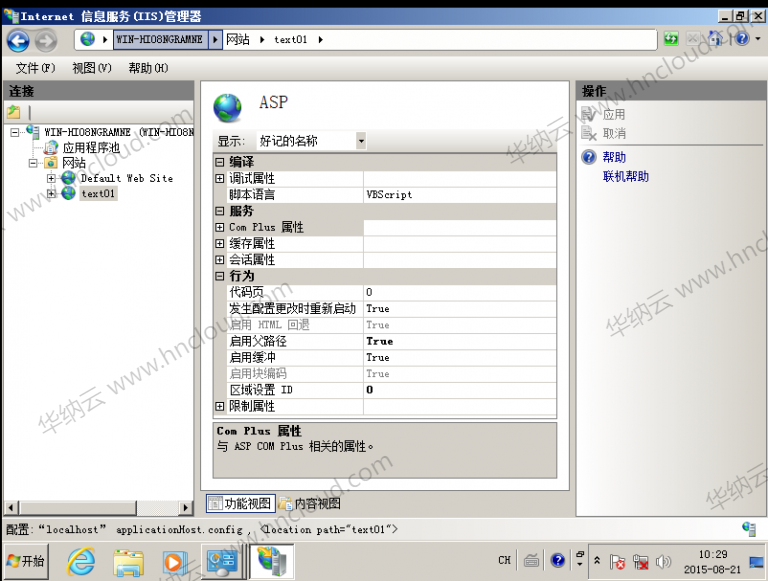This screenshot has height=581, width=768.
Task: Collapse the 服务 section
Action: [x=220, y=211]
